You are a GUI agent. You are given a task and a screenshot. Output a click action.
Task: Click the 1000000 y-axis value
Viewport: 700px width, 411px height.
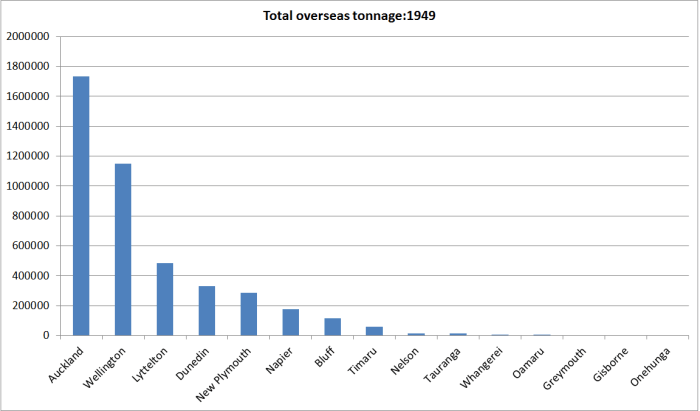(28, 186)
